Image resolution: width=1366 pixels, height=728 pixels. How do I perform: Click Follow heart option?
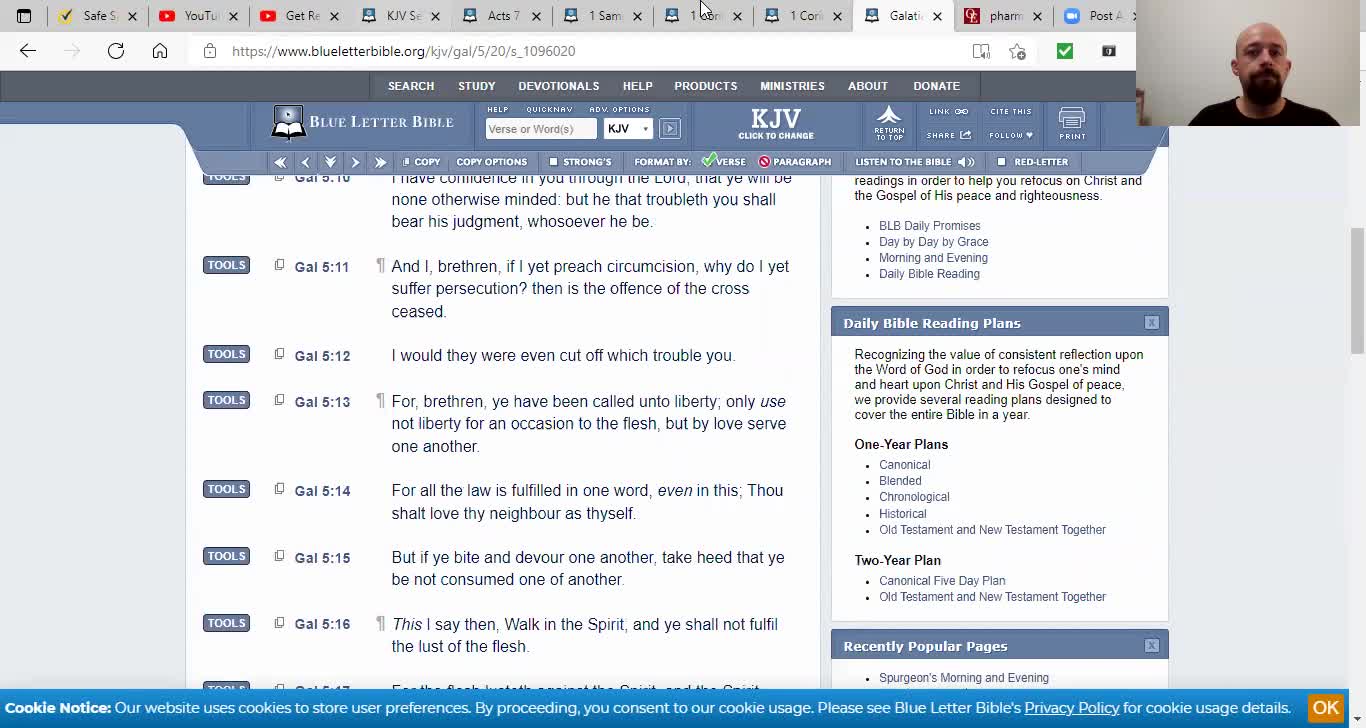coord(1011,135)
